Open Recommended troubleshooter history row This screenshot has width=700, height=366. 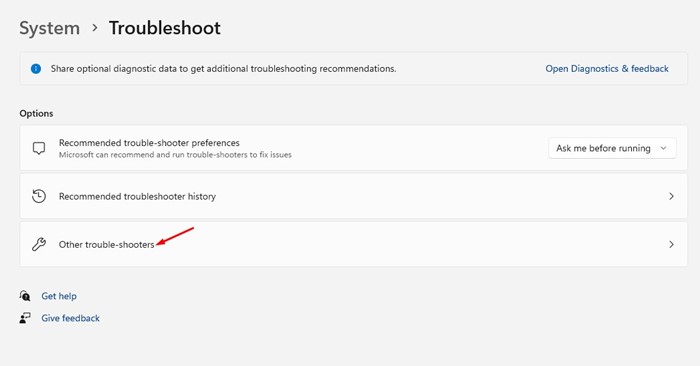point(354,196)
